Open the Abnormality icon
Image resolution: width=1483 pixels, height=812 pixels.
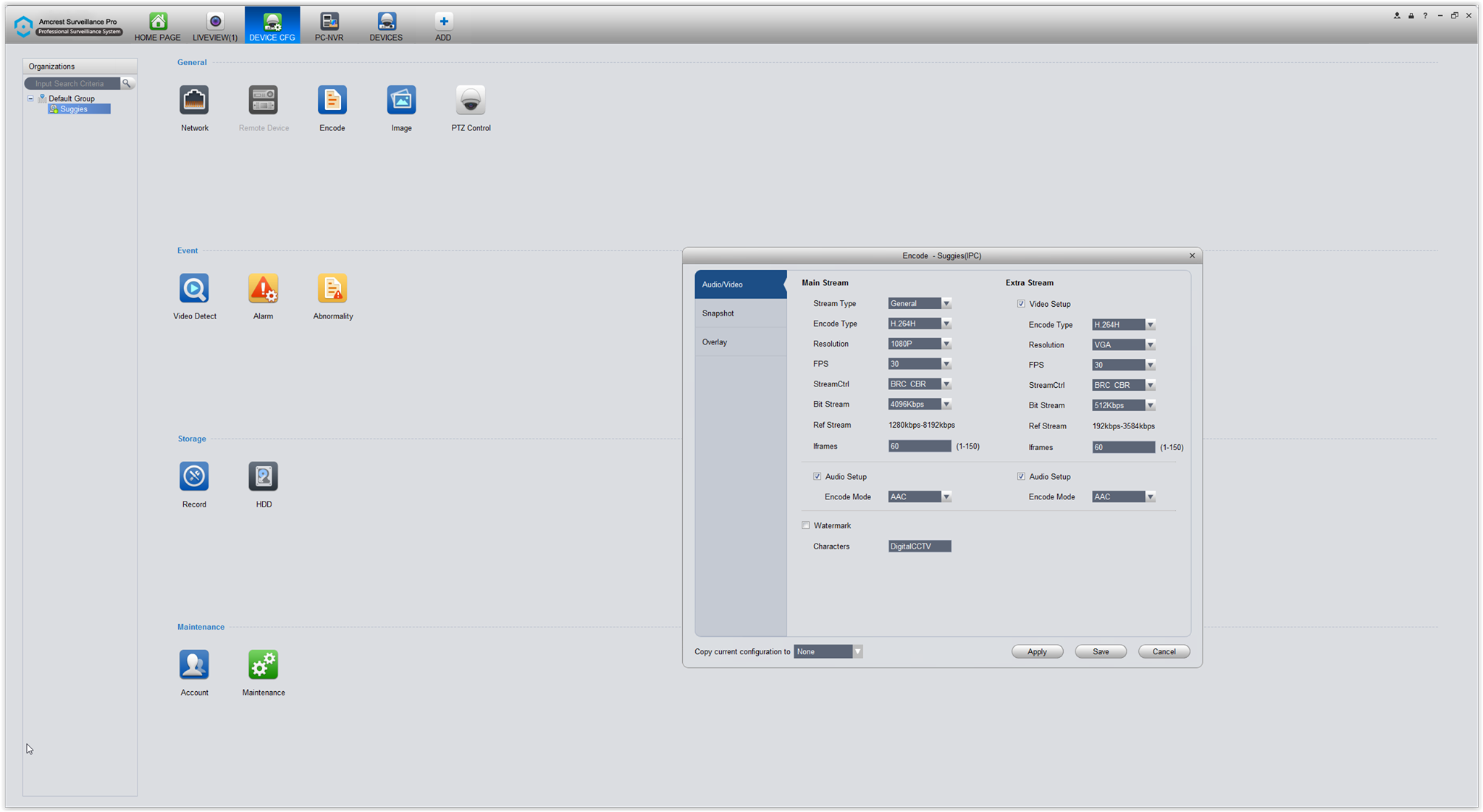(x=332, y=288)
